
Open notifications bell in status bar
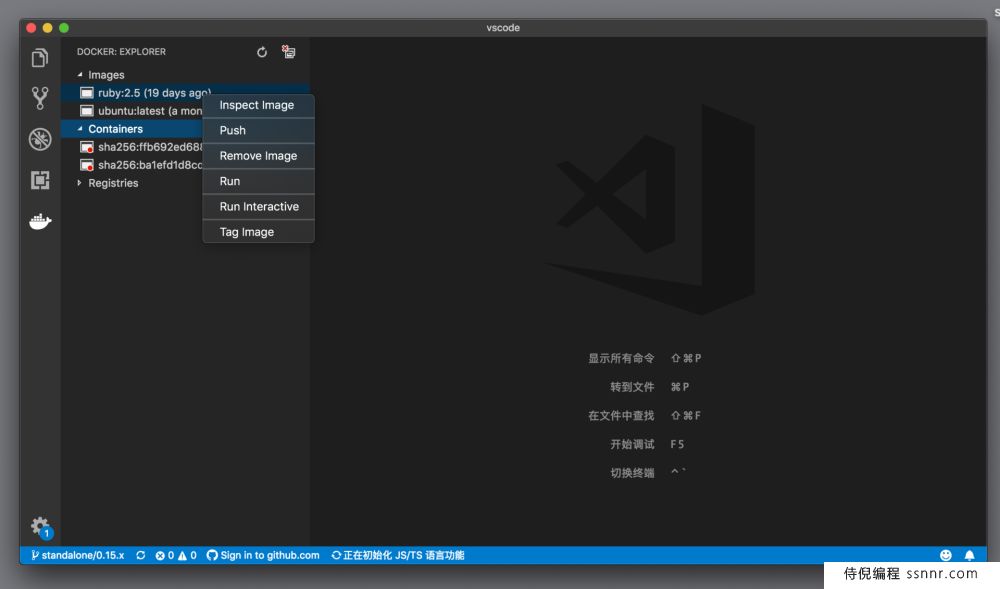point(969,555)
